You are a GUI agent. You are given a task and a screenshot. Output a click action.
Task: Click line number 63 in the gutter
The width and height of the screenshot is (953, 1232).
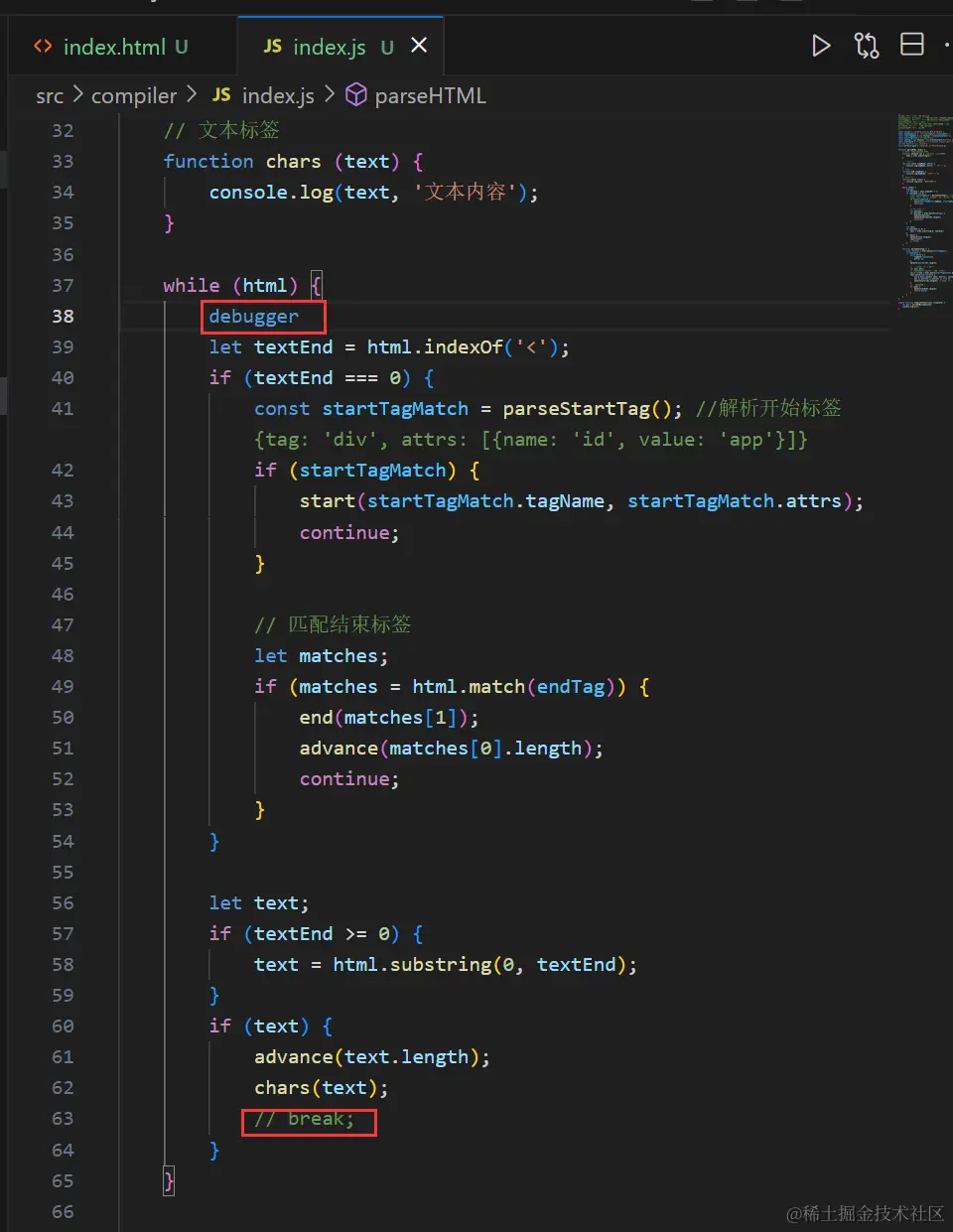click(x=63, y=1118)
